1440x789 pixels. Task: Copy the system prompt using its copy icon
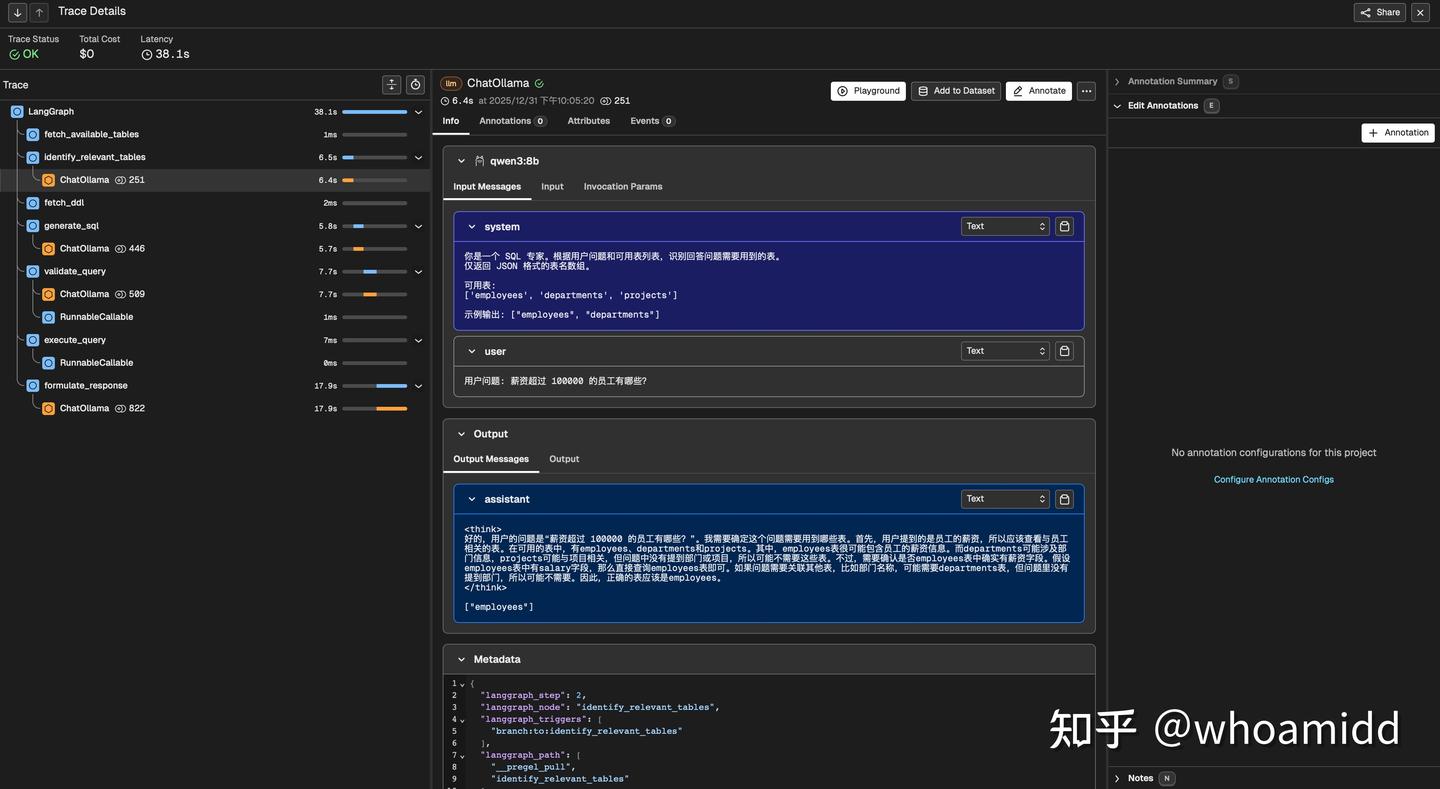(x=1063, y=225)
